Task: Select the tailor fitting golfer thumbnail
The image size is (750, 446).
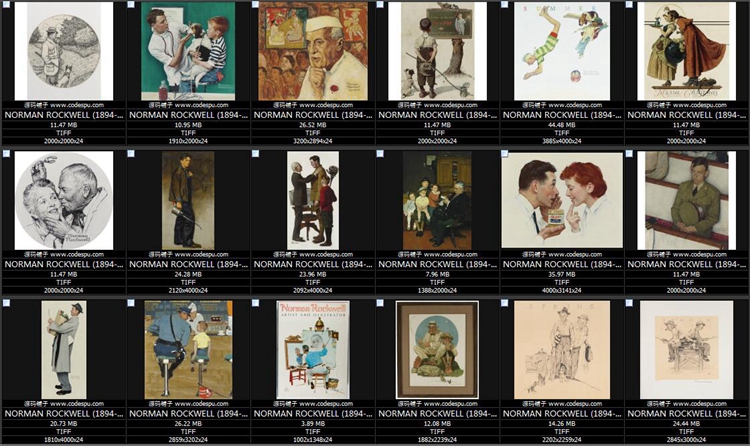Action: pos(313,201)
